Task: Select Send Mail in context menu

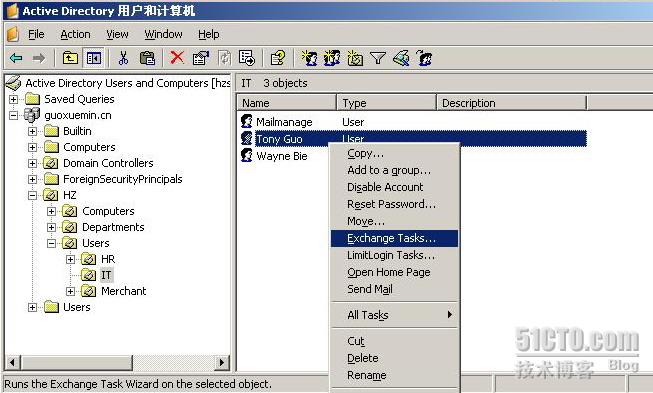Action: (394, 289)
